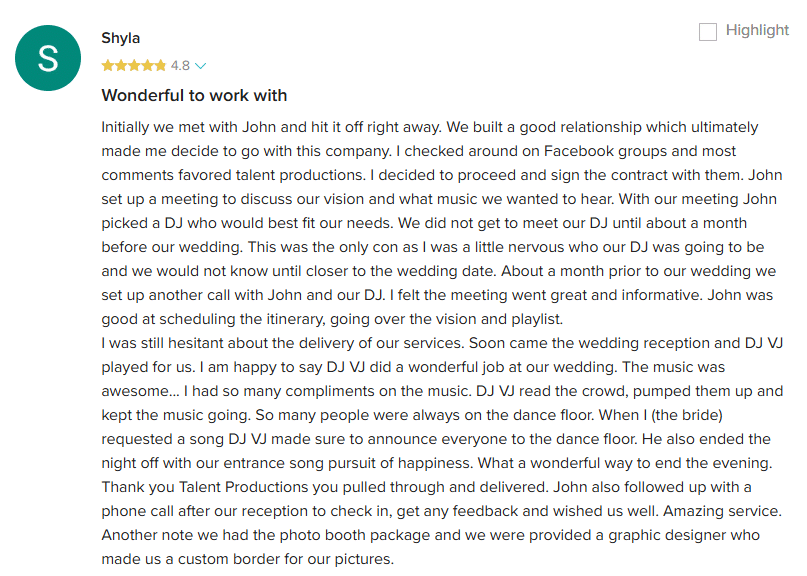Screen dimensions: 807x576
Task: Click the fourth gold star
Action: coord(147,65)
